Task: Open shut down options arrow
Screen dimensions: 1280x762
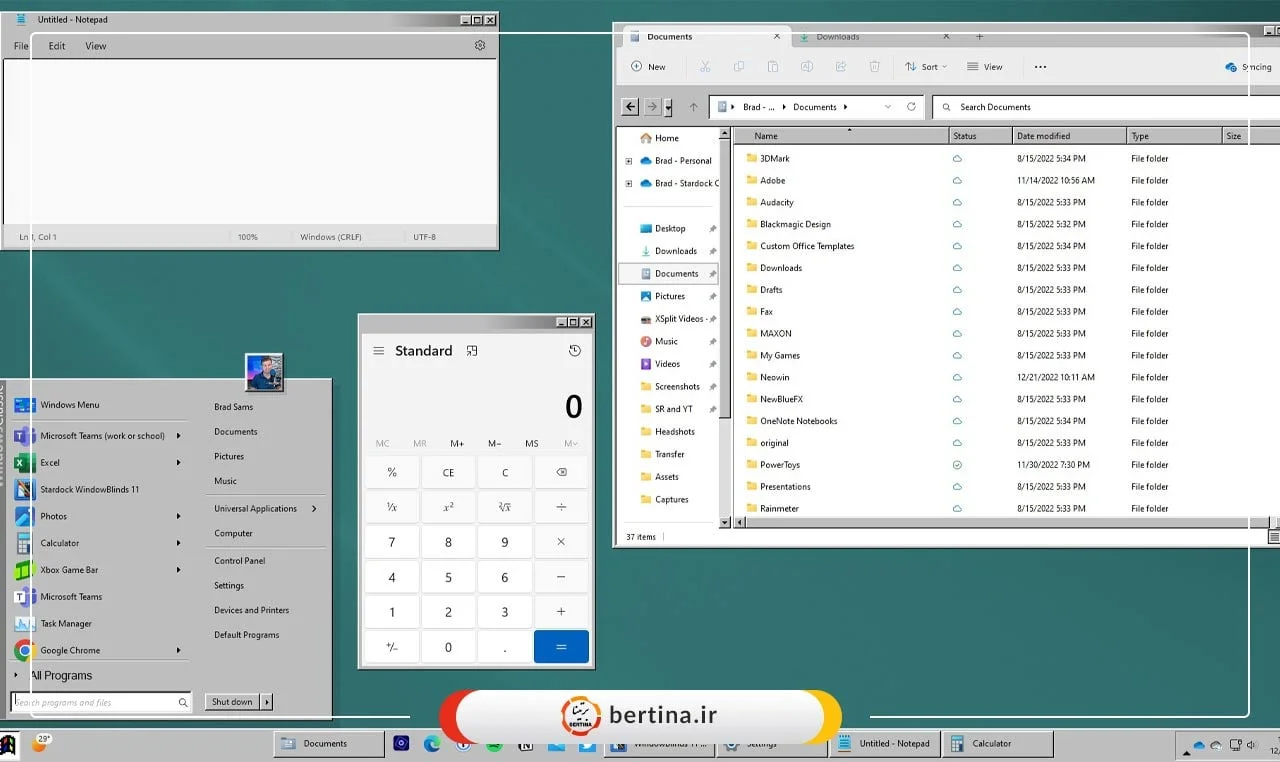Action: [267, 702]
